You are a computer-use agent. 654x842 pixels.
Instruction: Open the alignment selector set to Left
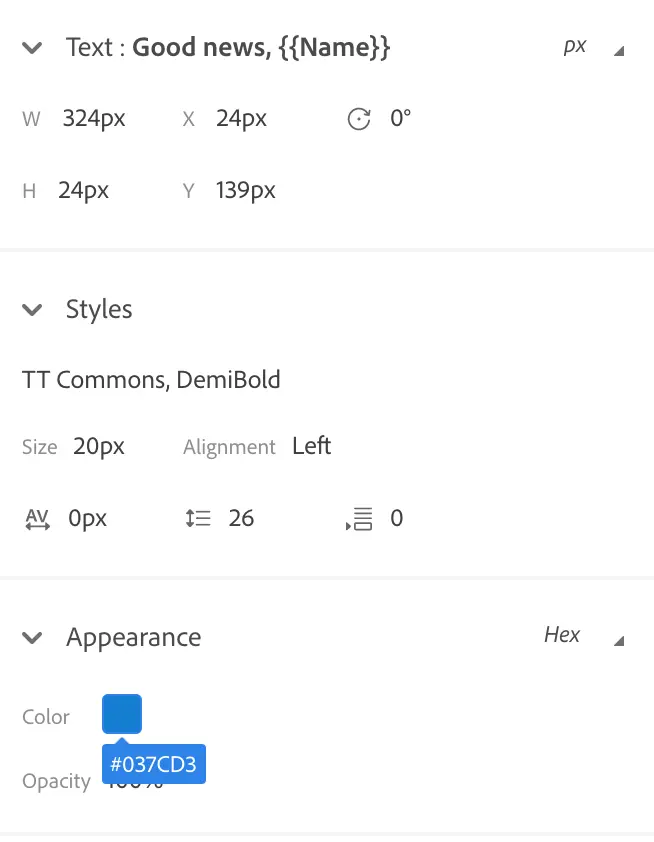311,446
